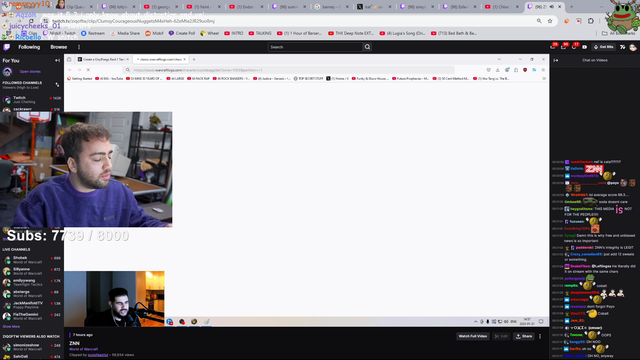Open the Chrome extensions puzzle icon
The image size is (640, 360).
[x=591, y=21]
